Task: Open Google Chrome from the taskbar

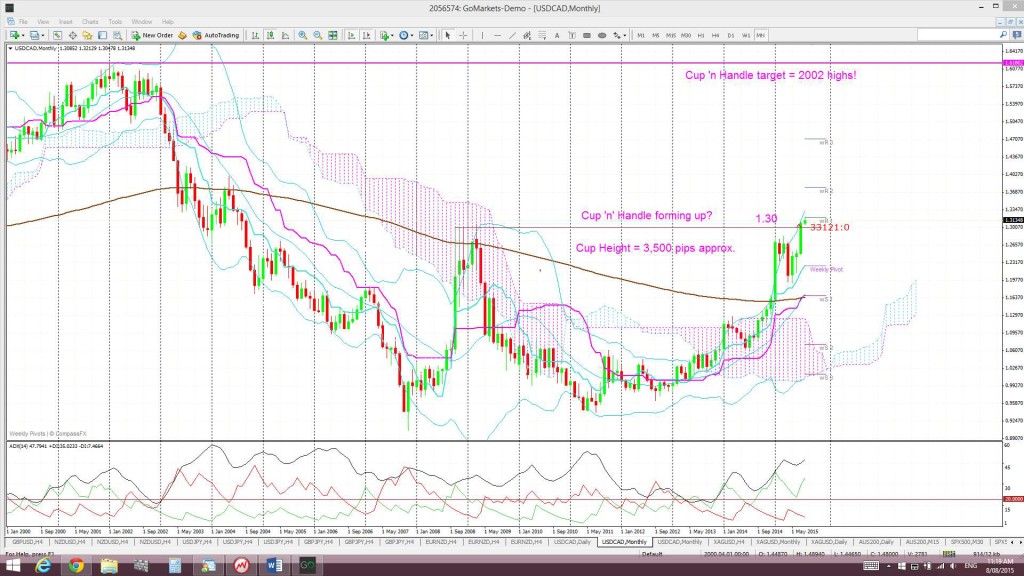Action: pos(76,566)
